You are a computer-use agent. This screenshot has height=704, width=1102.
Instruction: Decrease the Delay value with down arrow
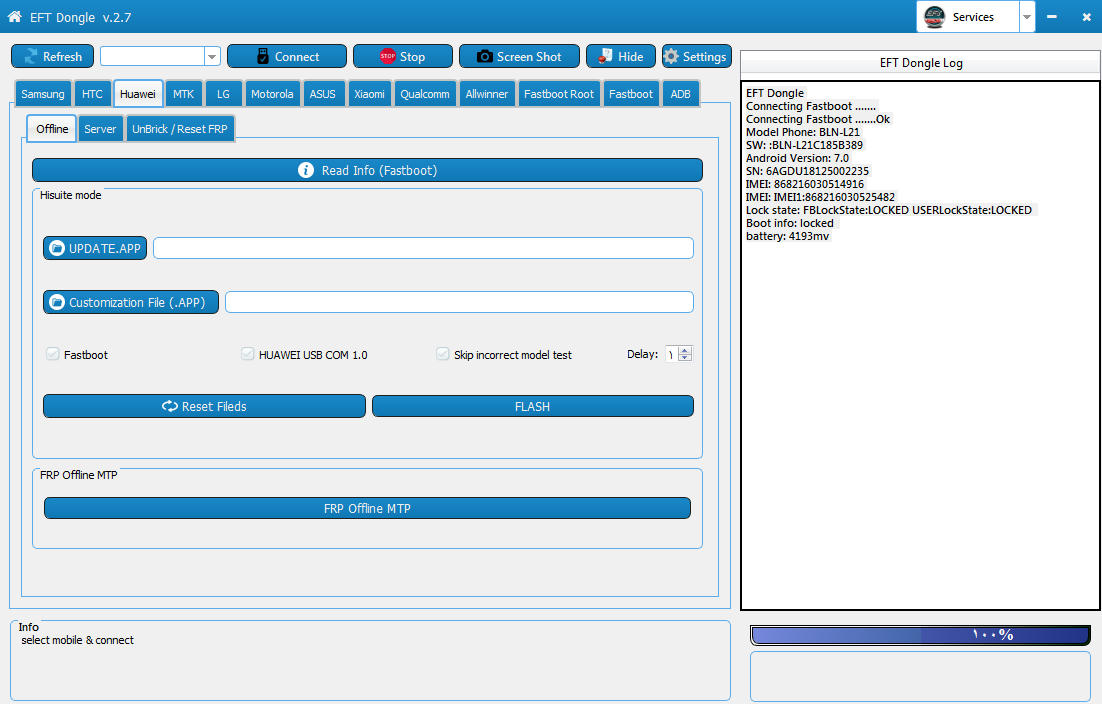coord(685,358)
